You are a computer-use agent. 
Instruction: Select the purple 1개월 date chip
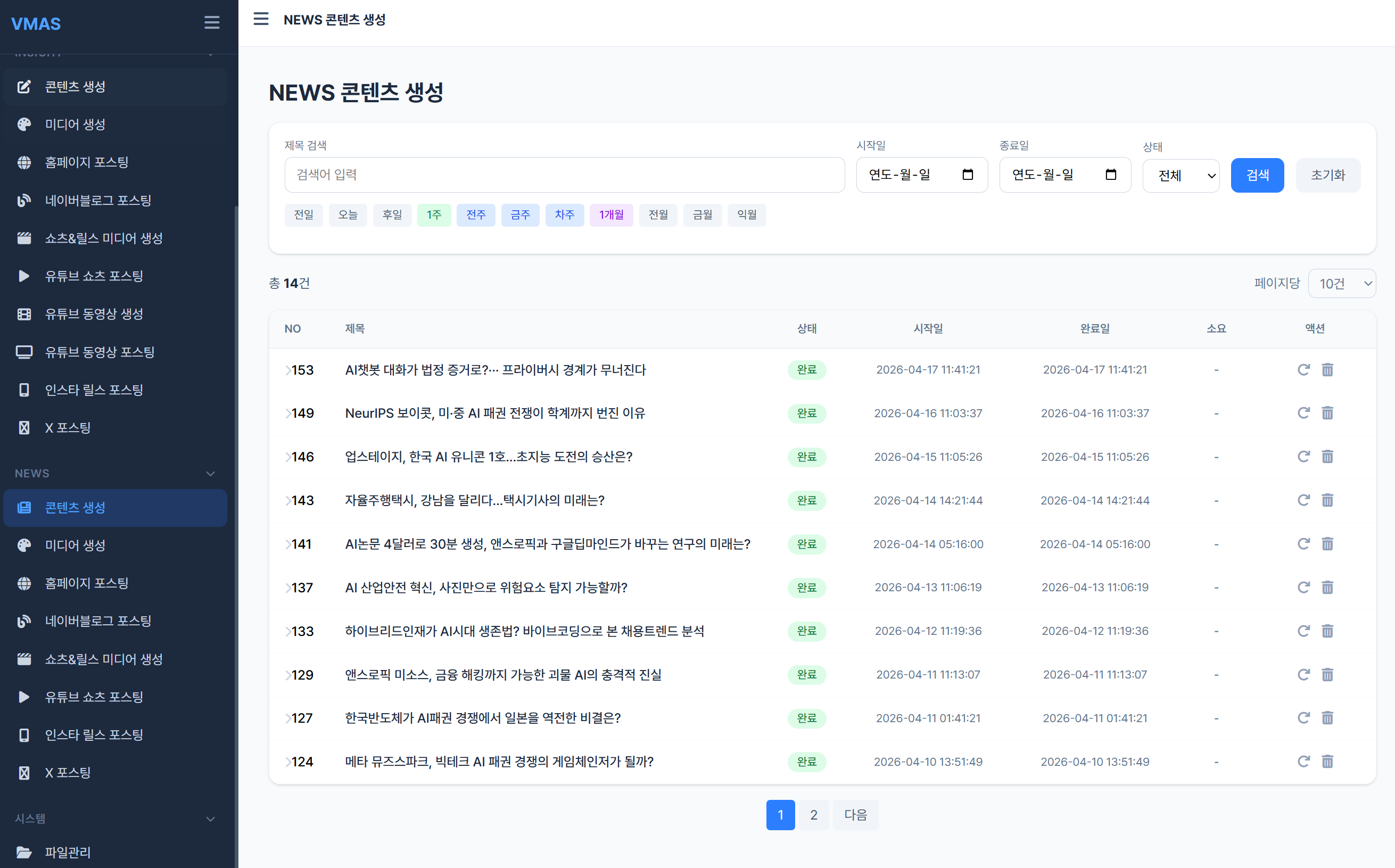[x=611, y=214]
